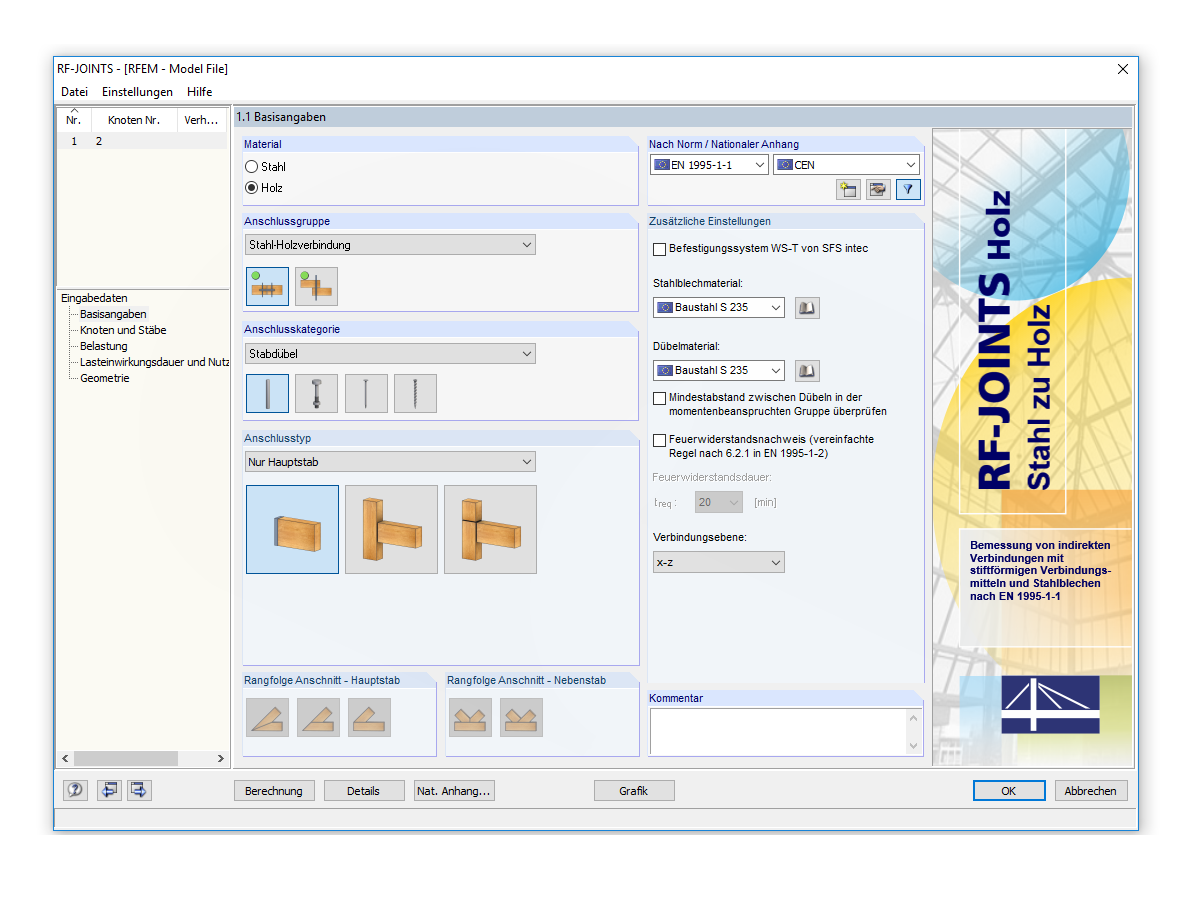Click the Verh... column header

click(202, 120)
